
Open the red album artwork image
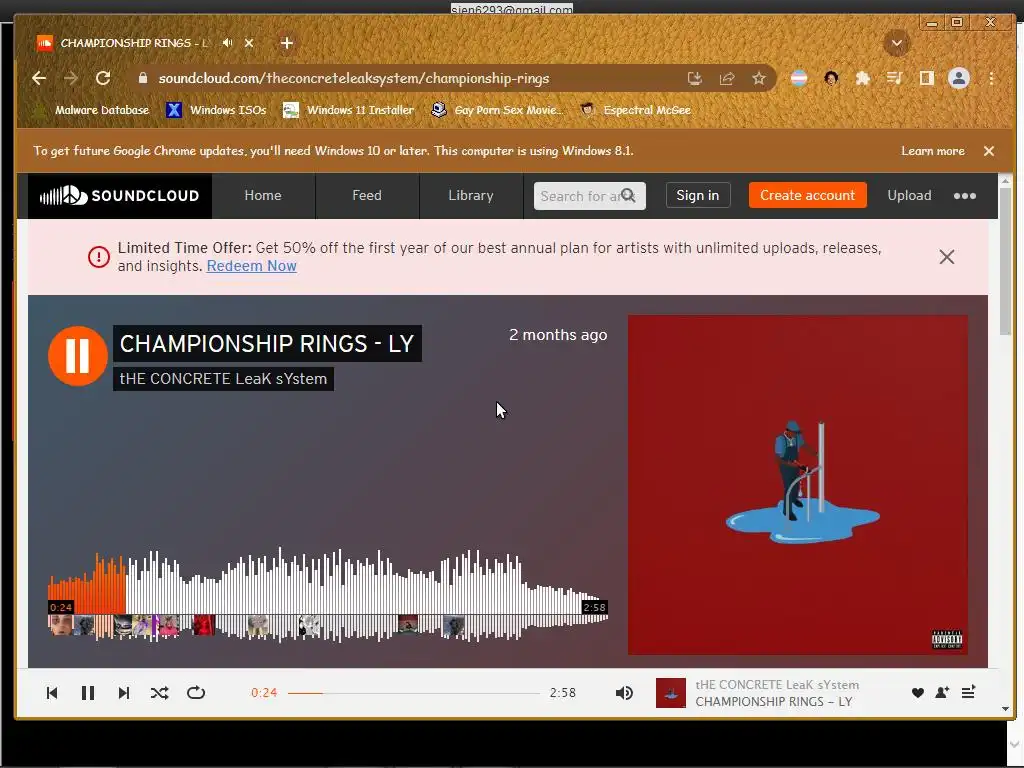pos(798,485)
